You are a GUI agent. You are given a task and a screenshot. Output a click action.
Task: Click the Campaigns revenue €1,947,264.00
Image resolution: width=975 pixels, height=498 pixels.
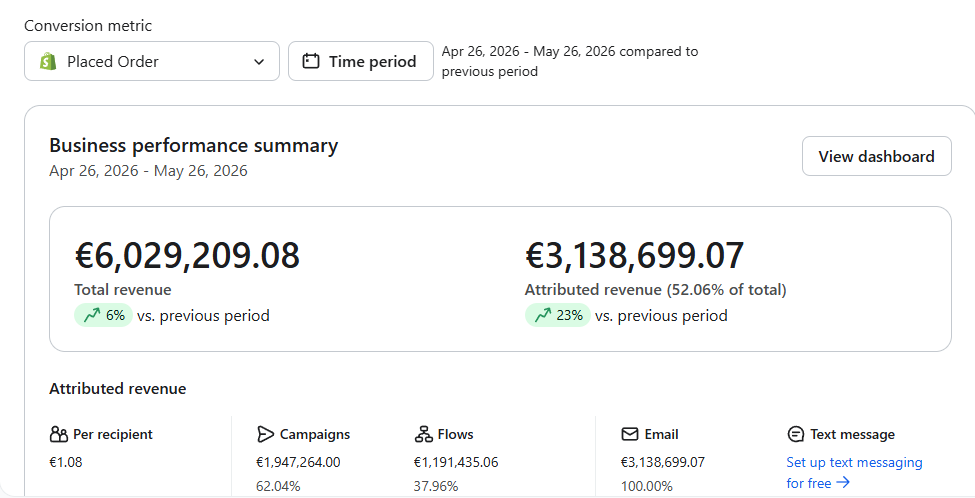(x=298, y=462)
